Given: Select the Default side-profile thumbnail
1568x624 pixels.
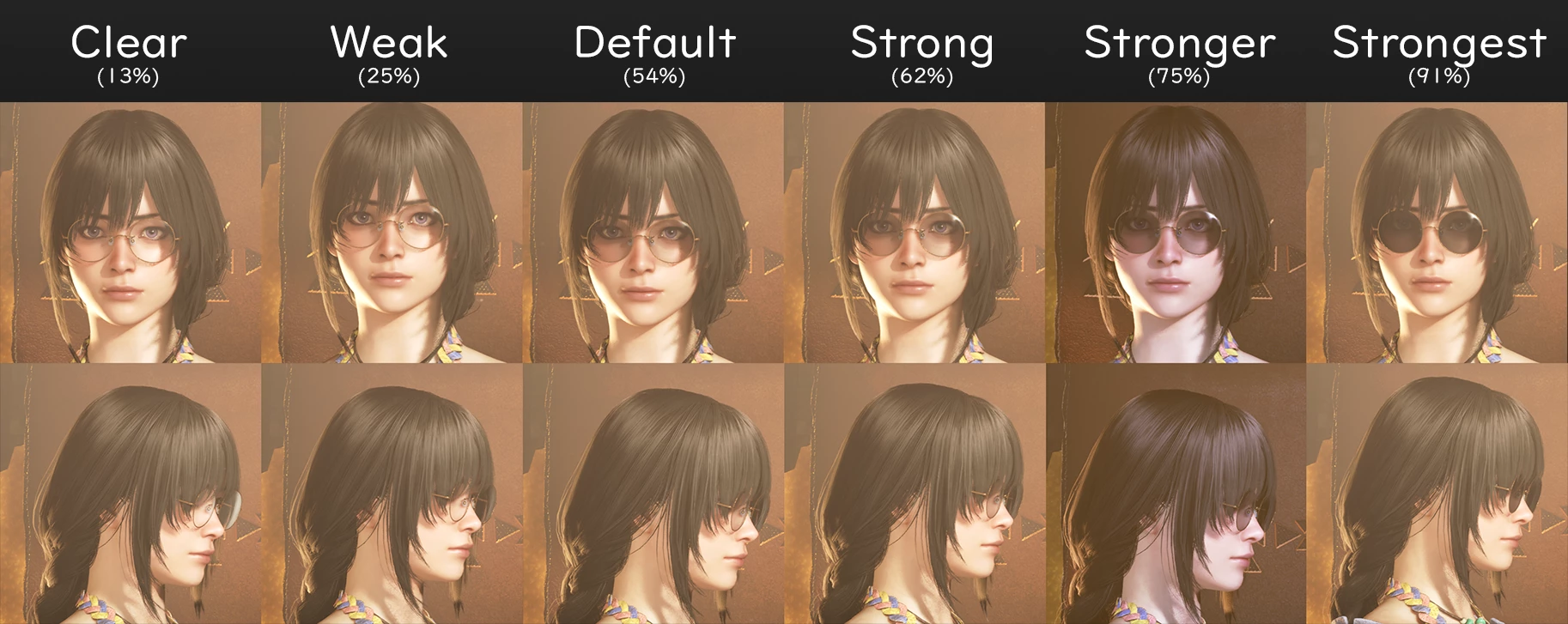Looking at the screenshot, I should pyautogui.click(x=653, y=494).
